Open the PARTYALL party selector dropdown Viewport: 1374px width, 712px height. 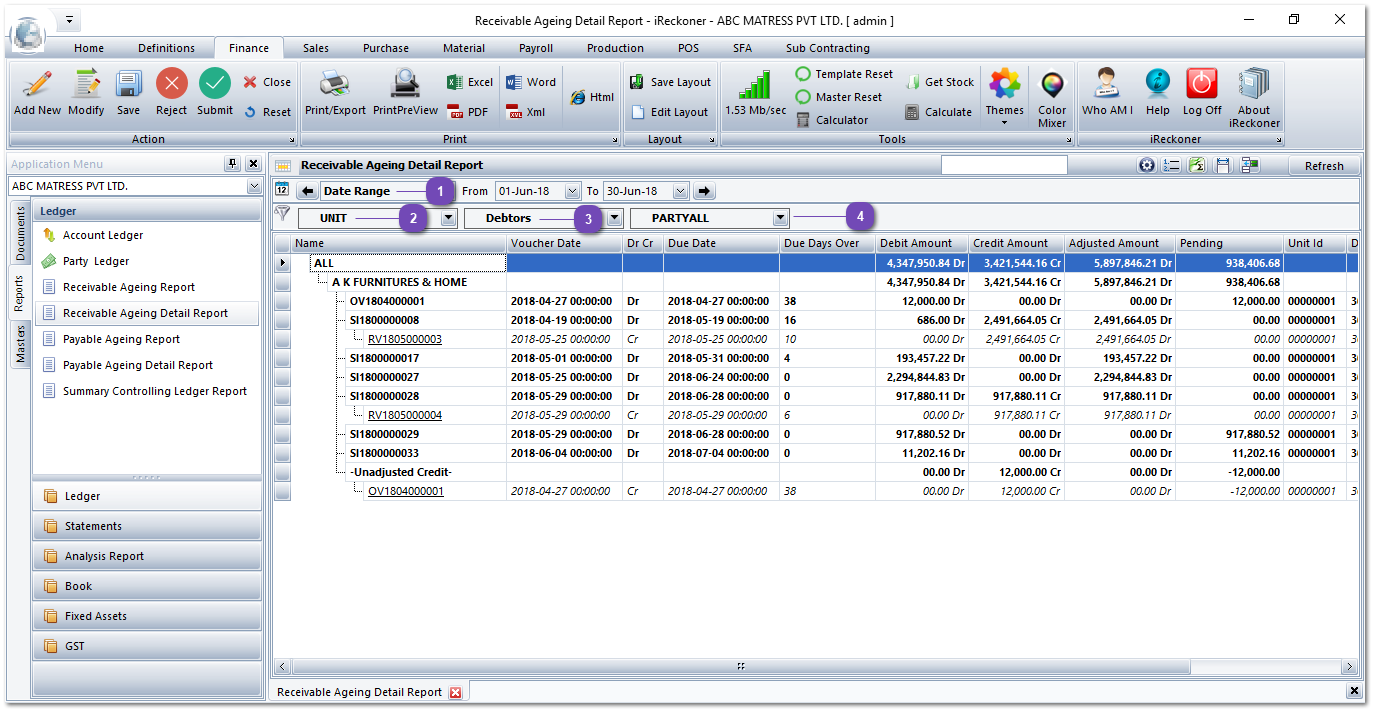[779, 216]
